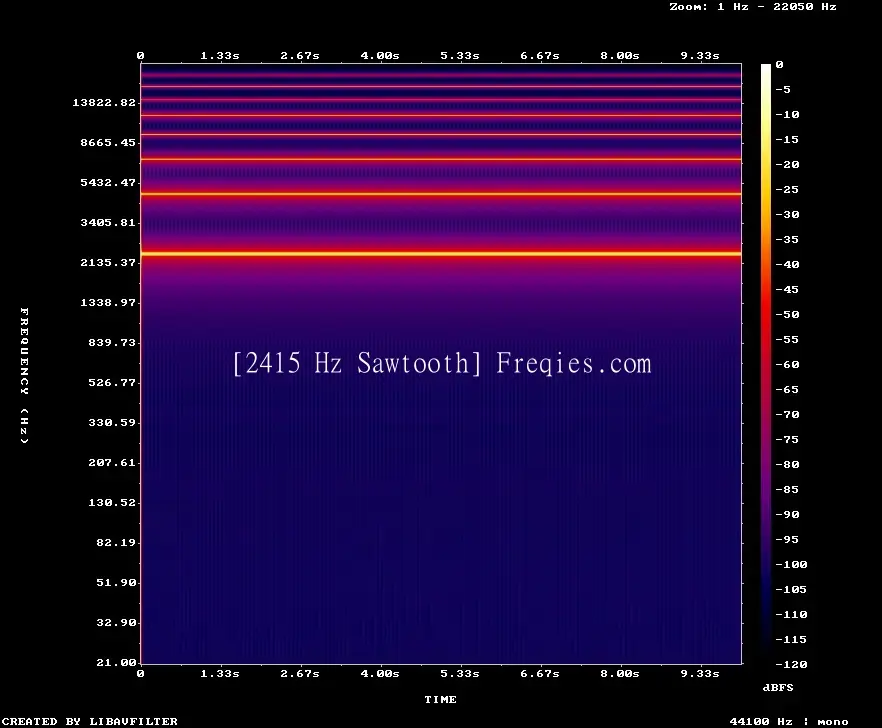The height and width of the screenshot is (728, 882).
Task: Select the -100 scale value
Action: click(x=791, y=564)
